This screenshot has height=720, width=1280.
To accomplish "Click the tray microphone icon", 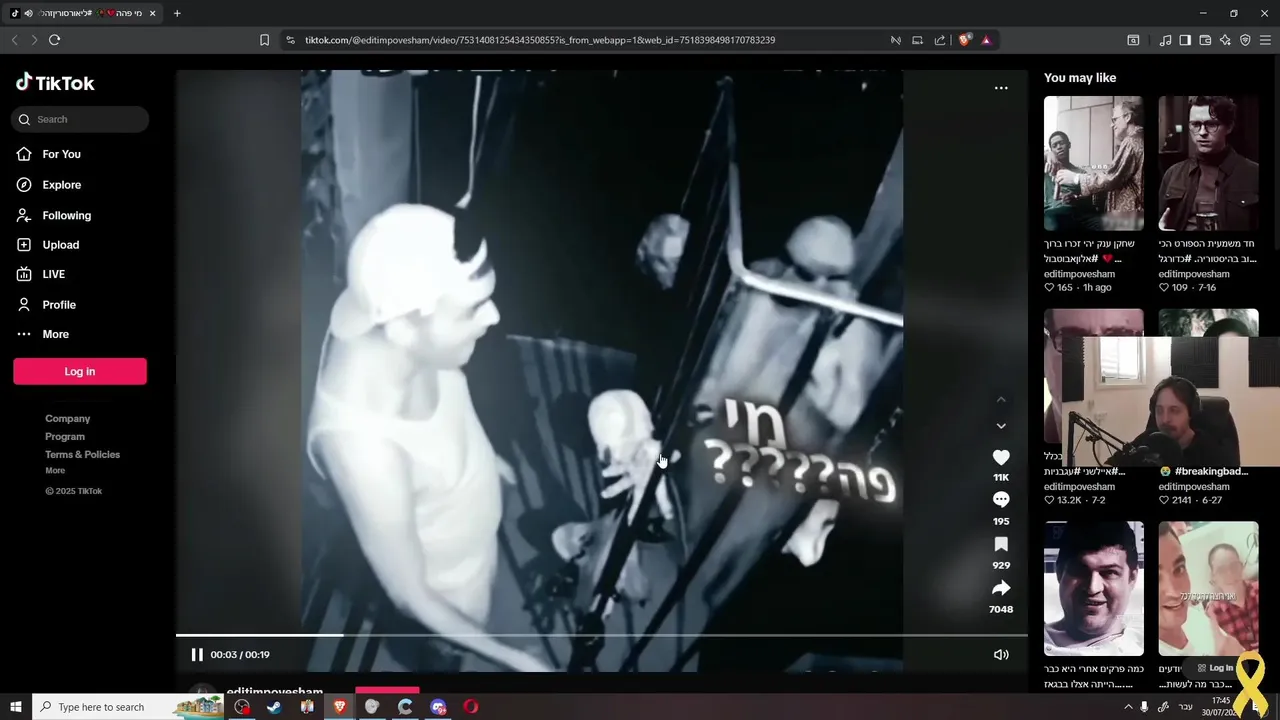I will pos(1145,707).
